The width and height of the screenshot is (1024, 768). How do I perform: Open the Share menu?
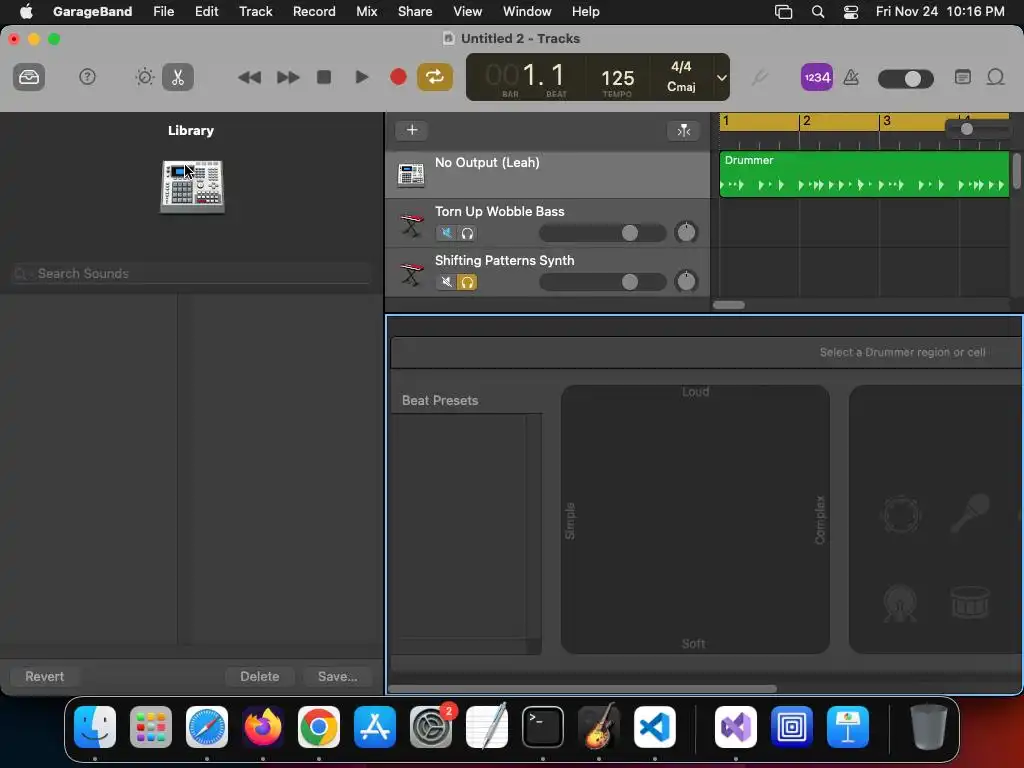click(x=415, y=11)
